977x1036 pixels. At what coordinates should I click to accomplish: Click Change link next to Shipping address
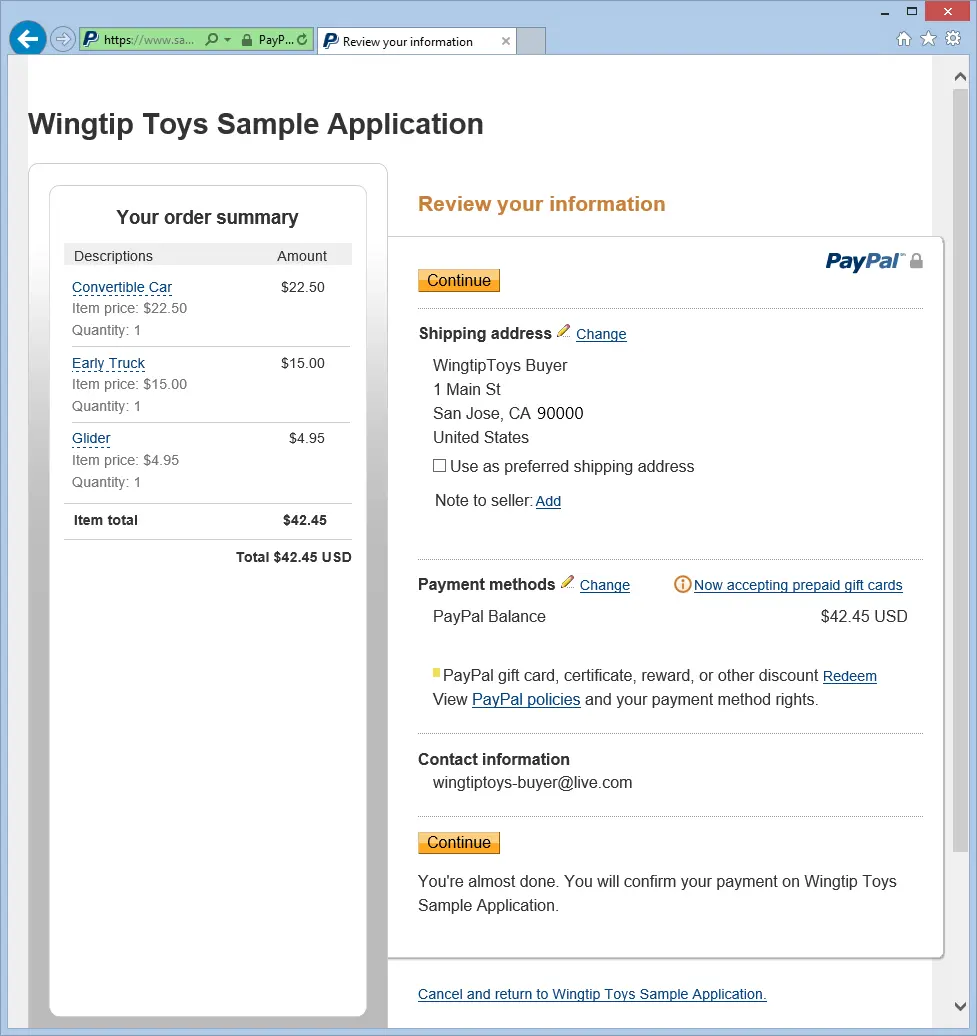click(601, 334)
